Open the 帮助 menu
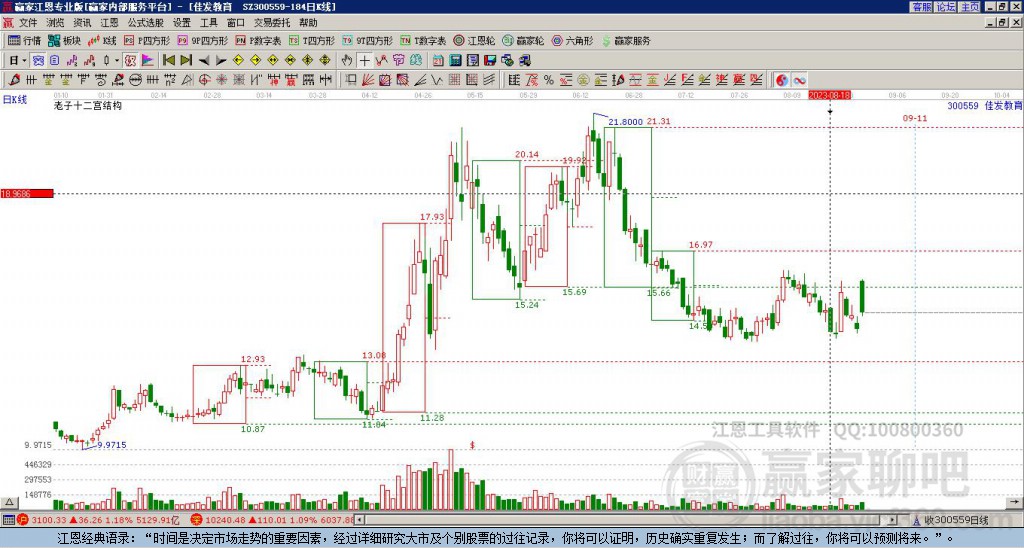Image resolution: width=1024 pixels, height=548 pixels. coord(308,23)
